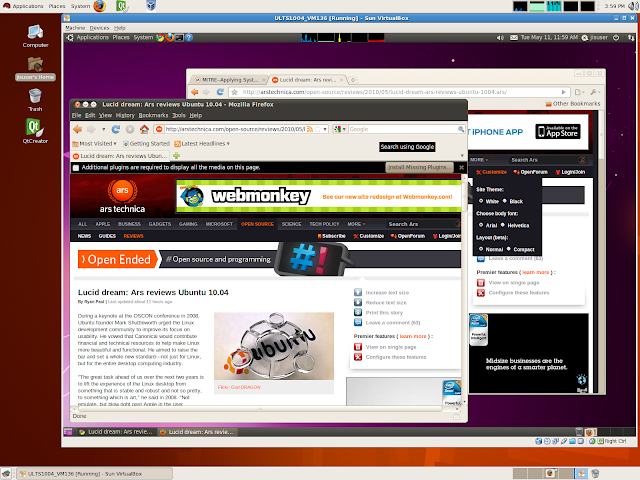Open Trash desktop icon
This screenshot has width=640, height=480.
pyautogui.click(x=35, y=100)
